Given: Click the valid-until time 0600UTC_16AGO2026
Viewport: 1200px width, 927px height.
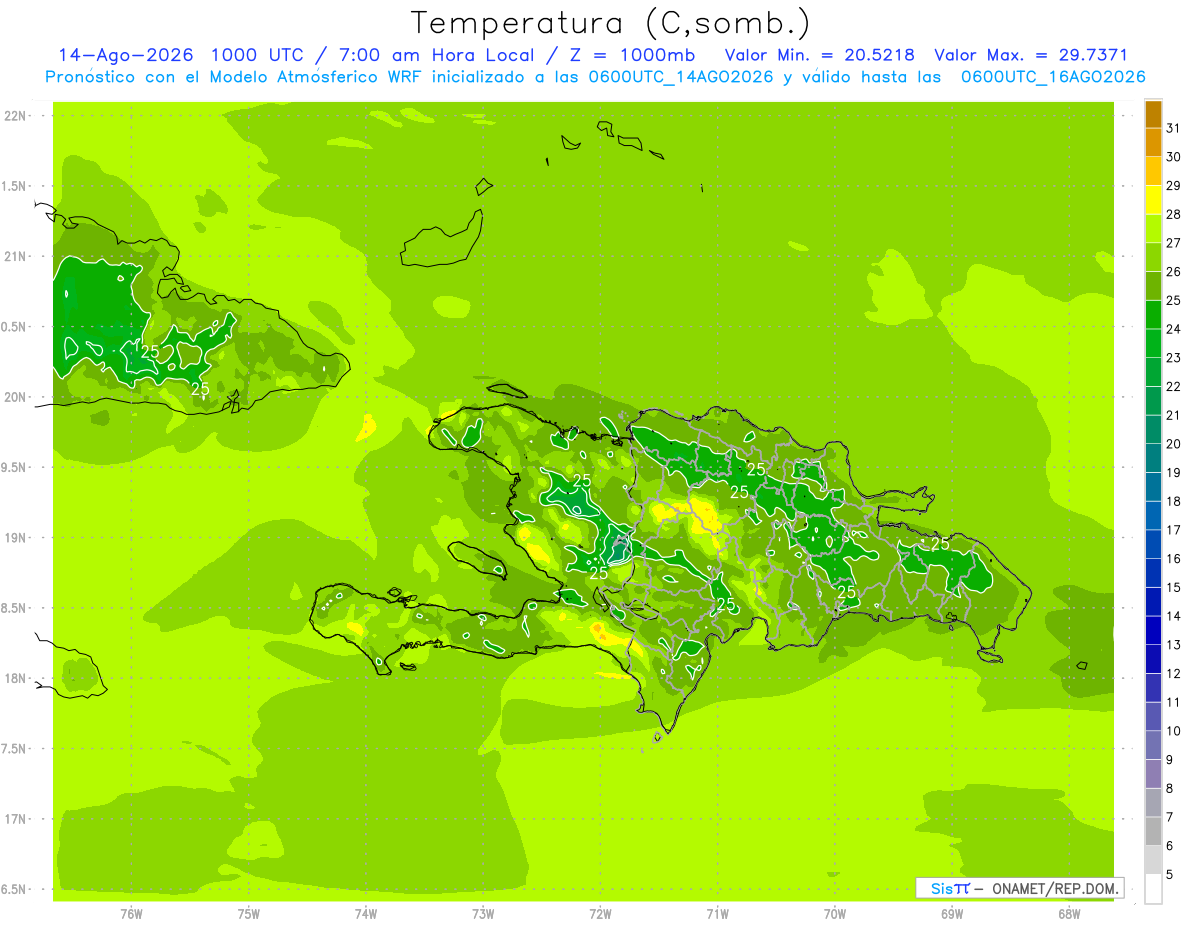Looking at the screenshot, I should coord(1053,77).
